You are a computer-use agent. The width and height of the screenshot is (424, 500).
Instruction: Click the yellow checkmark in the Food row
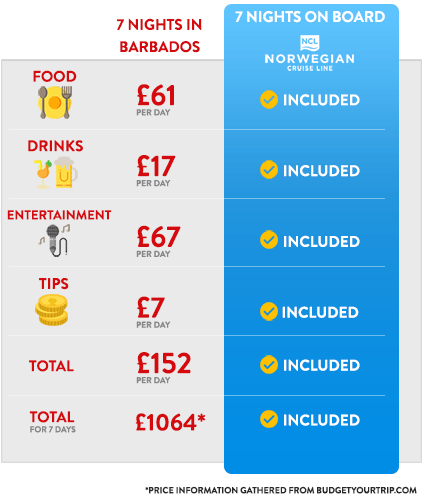269,99
